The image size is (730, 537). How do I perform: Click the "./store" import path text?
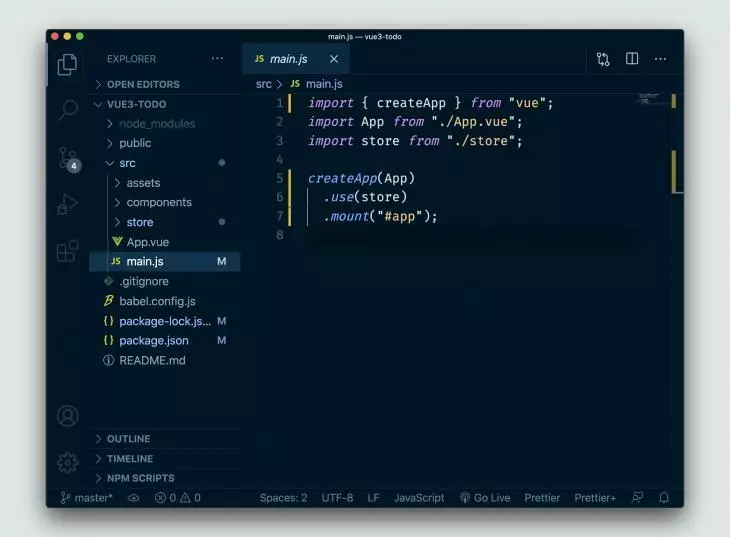coord(481,141)
